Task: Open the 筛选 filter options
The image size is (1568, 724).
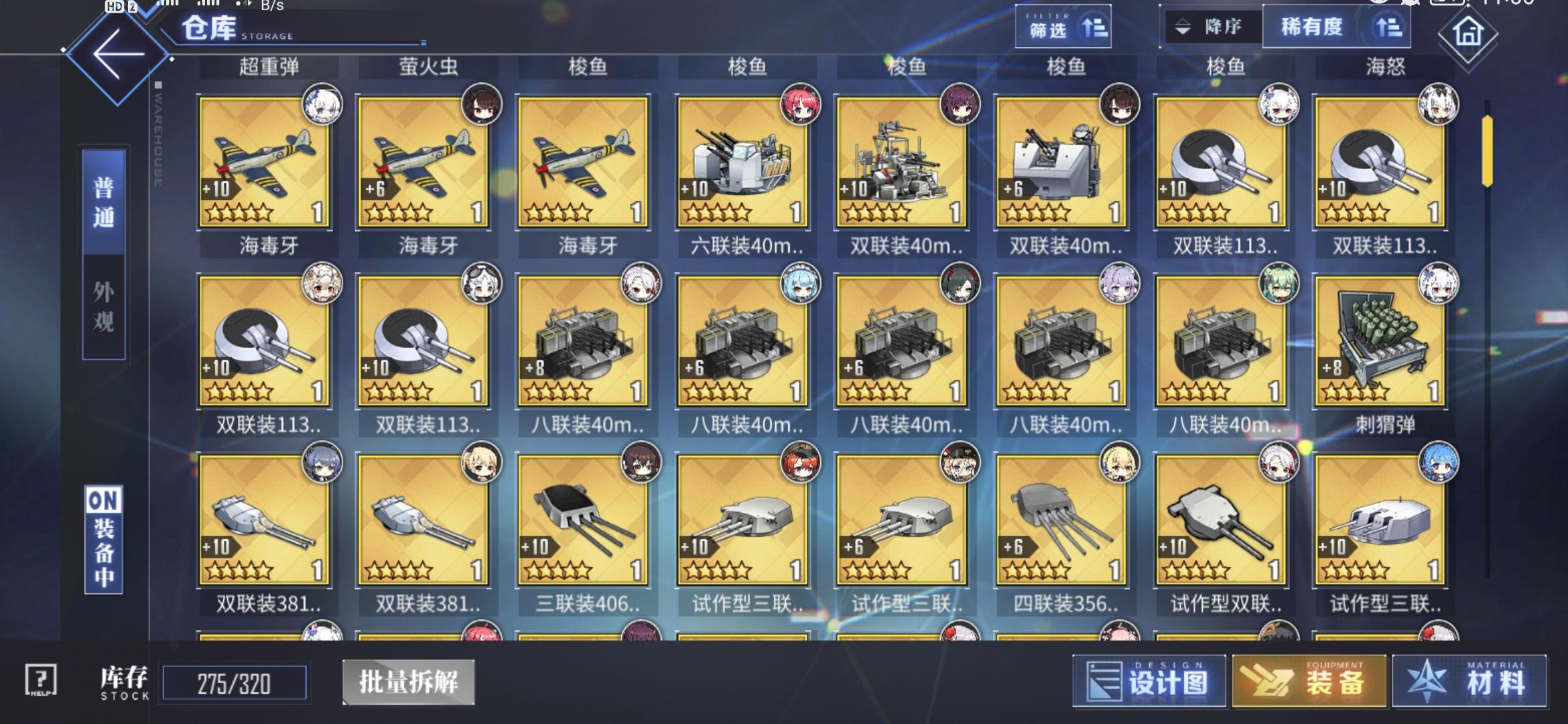Action: [x=1063, y=27]
